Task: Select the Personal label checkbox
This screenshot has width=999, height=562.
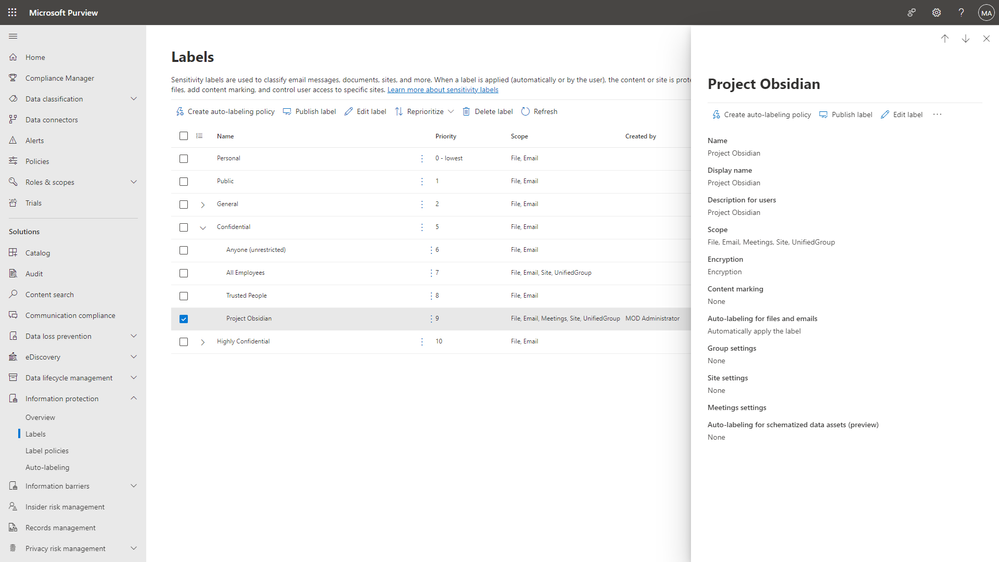Action: coord(183,159)
